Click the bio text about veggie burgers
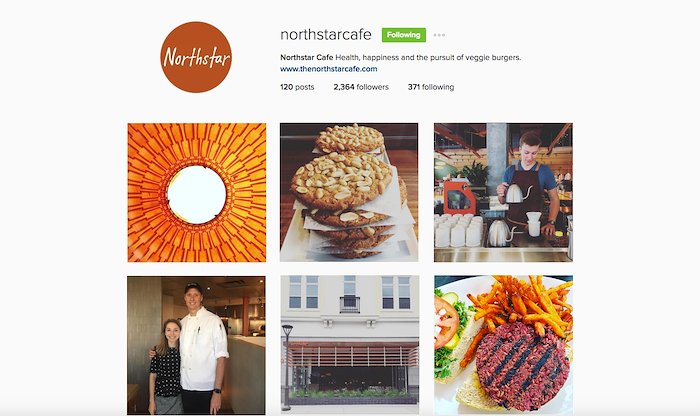This screenshot has height=416, width=700. pos(428,57)
